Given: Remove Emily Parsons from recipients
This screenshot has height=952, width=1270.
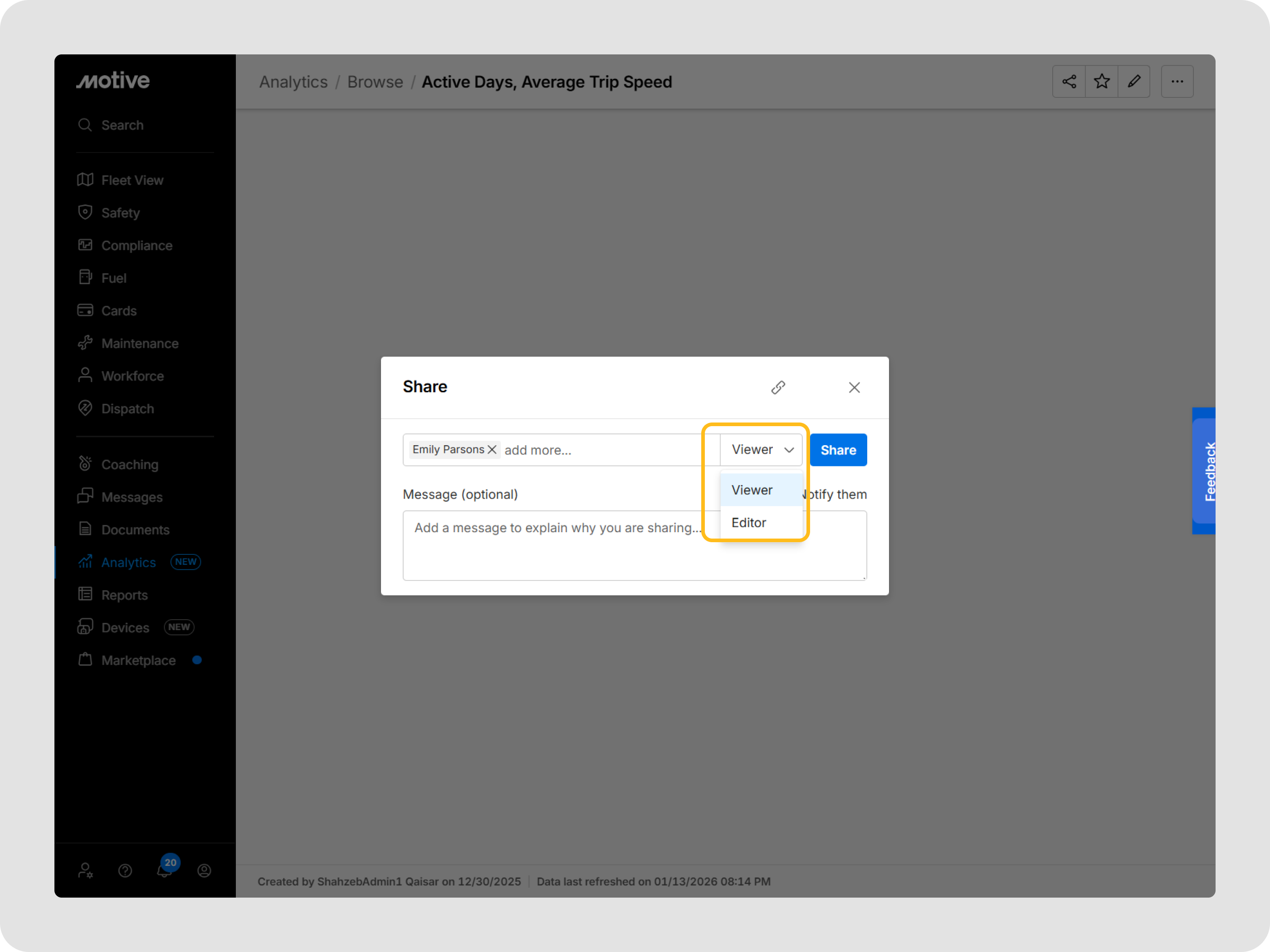Looking at the screenshot, I should click(x=492, y=449).
